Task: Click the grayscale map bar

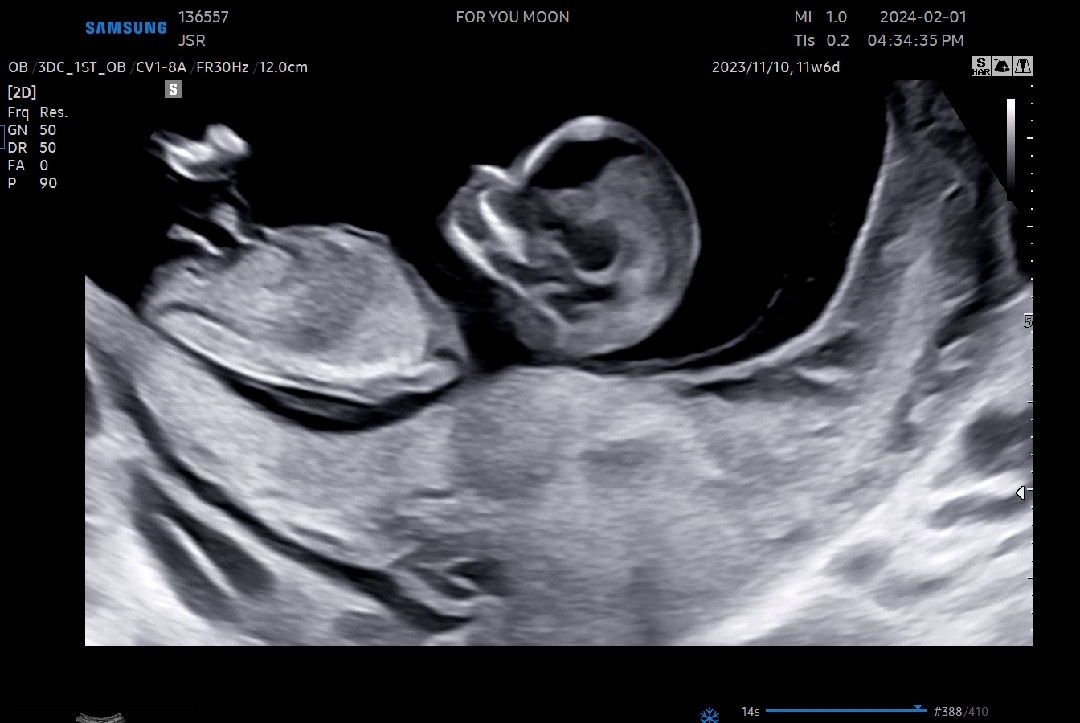Action: click(x=1011, y=145)
